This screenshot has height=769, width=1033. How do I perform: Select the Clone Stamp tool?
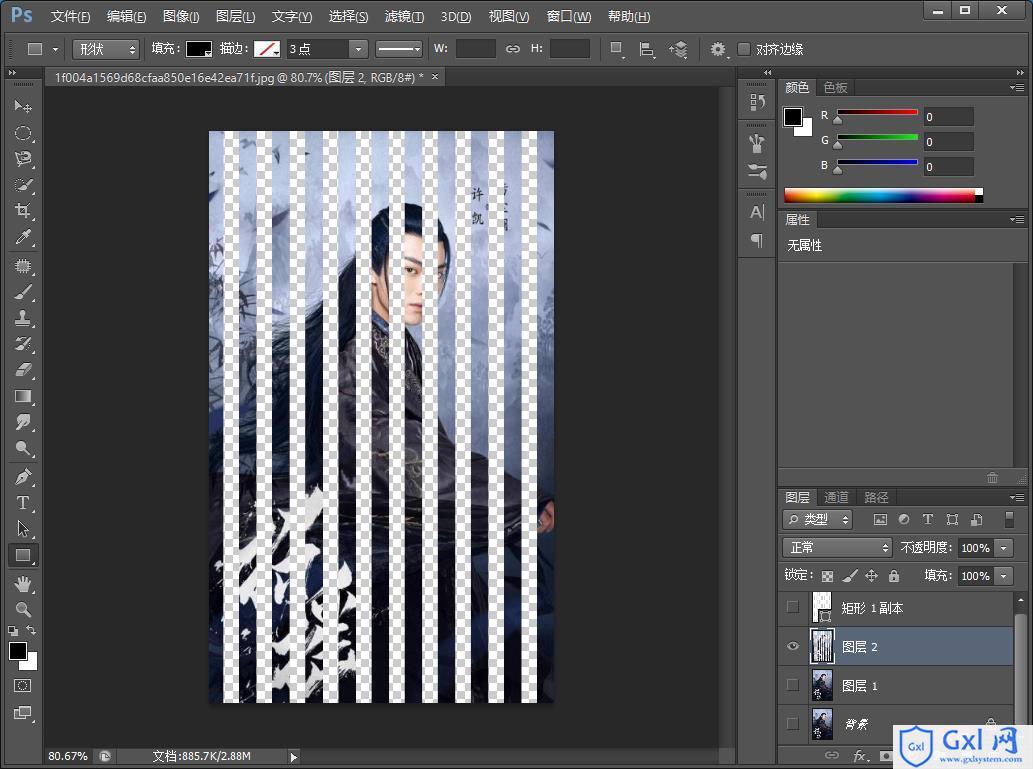23,318
